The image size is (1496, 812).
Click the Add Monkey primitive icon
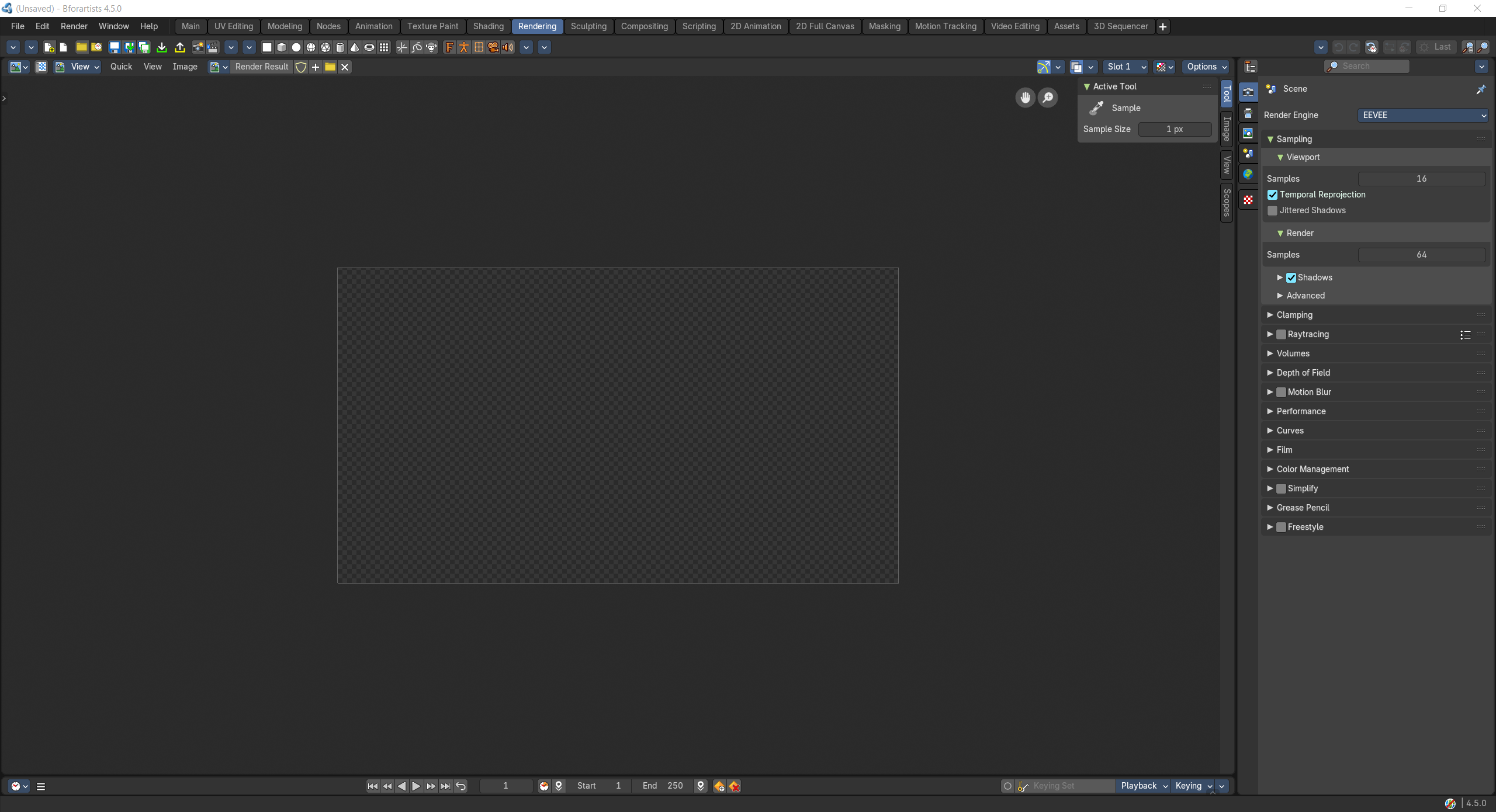(x=431, y=47)
